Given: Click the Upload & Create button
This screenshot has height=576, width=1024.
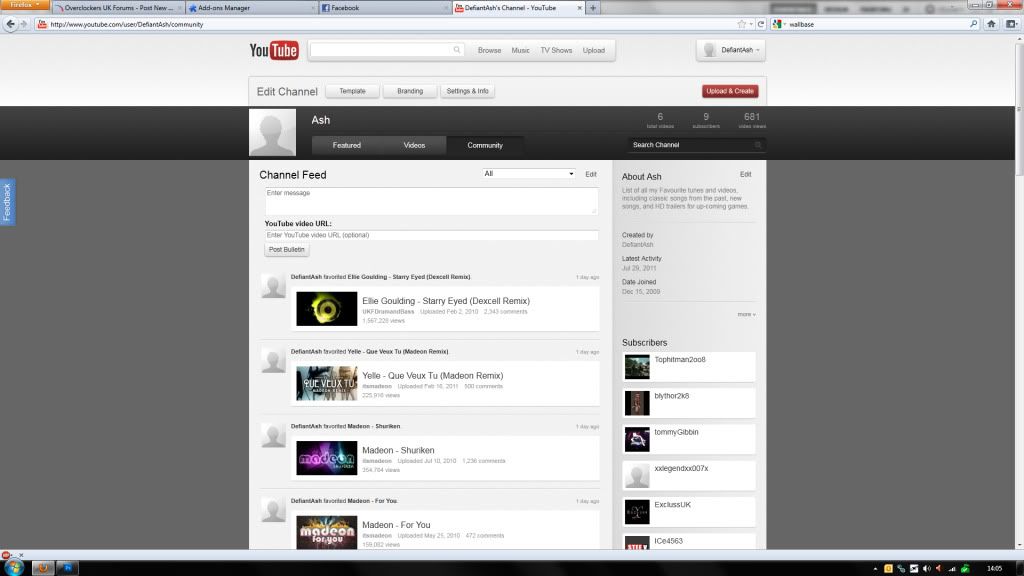Looking at the screenshot, I should [x=730, y=91].
